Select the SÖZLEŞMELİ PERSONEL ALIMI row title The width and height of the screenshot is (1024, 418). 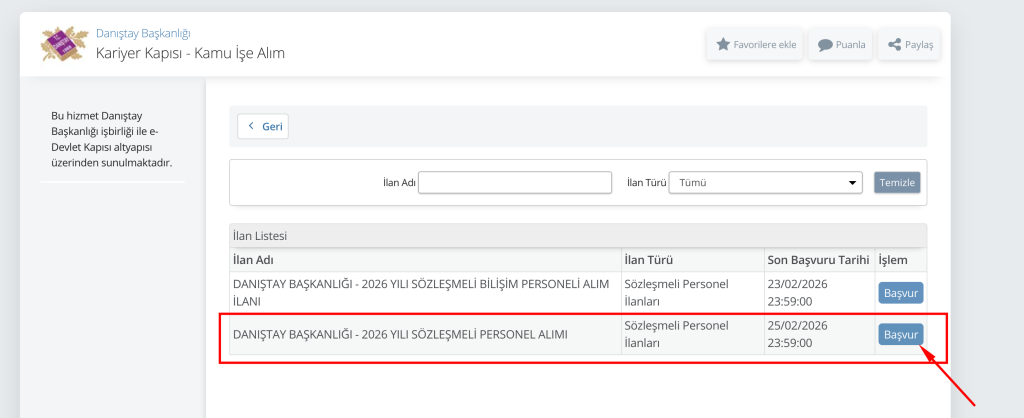tap(400, 334)
